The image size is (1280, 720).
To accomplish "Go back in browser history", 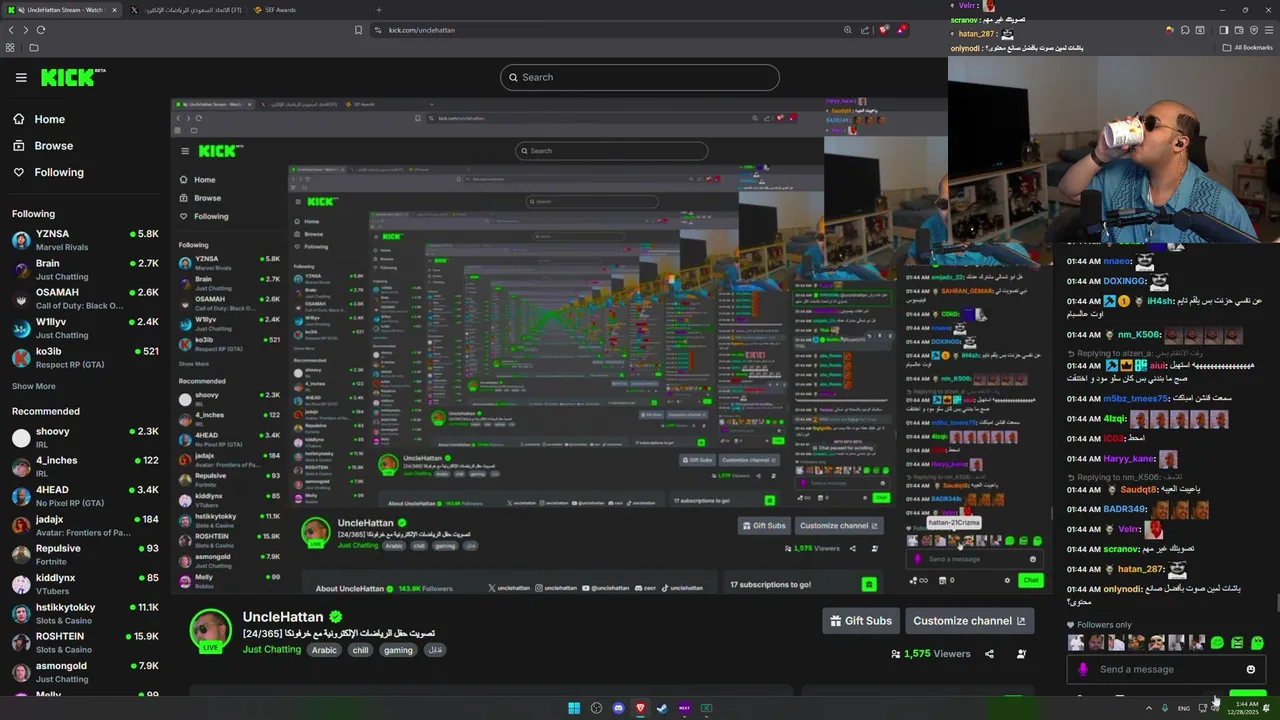I will pos(11,30).
